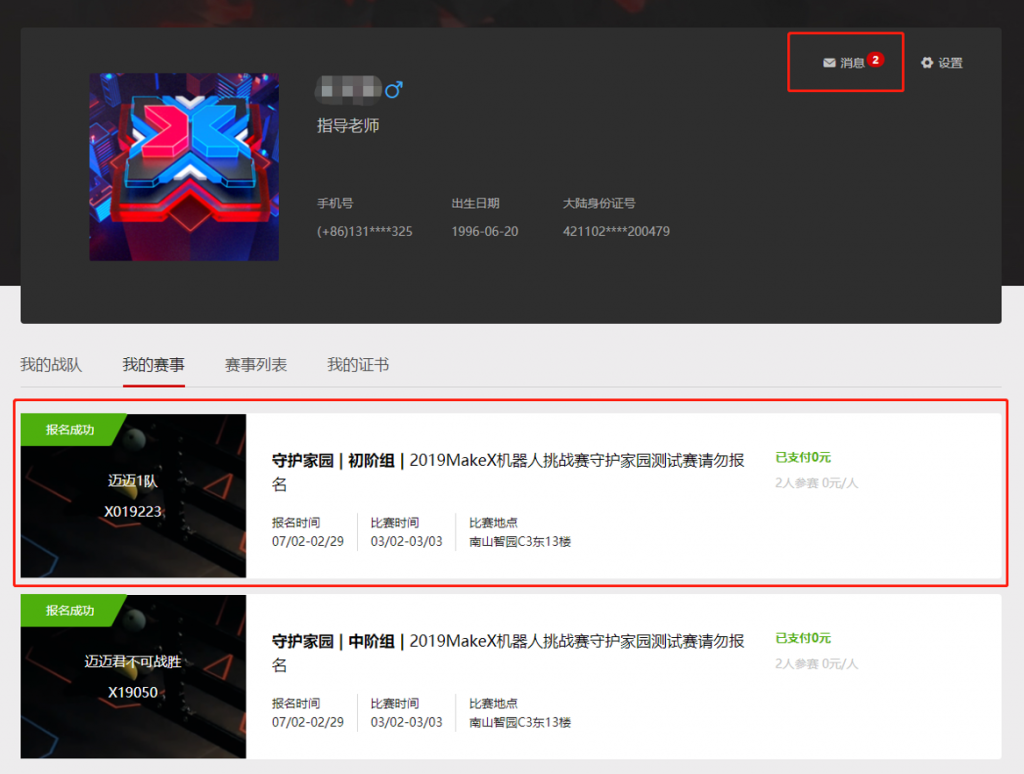Open the 迈迈1队 X019223 event thumbnail

click(133, 497)
